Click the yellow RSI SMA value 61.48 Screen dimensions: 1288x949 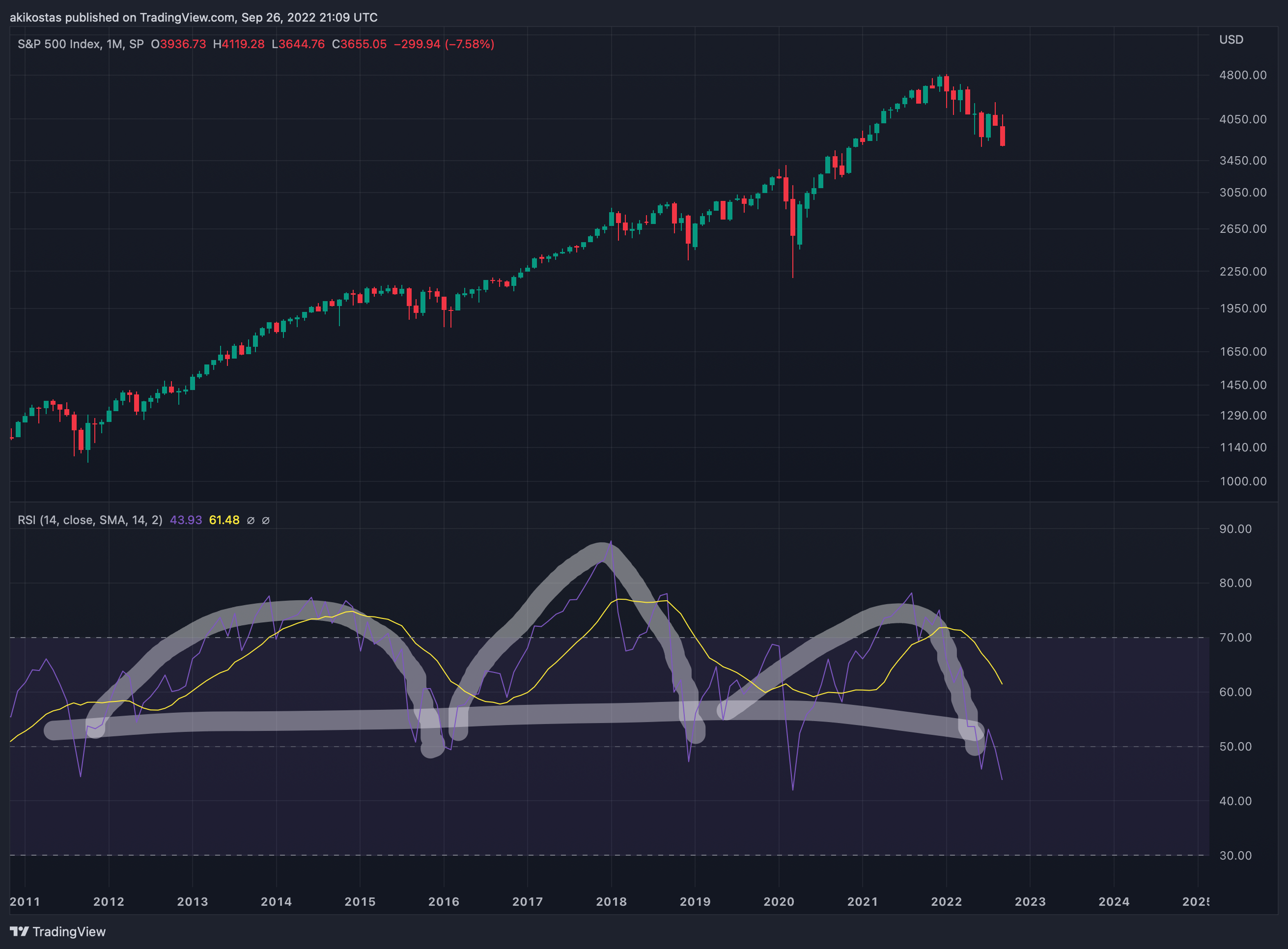224,521
